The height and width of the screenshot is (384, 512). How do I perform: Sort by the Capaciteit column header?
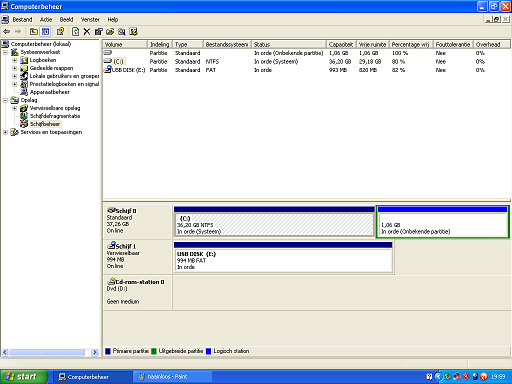[x=341, y=44]
